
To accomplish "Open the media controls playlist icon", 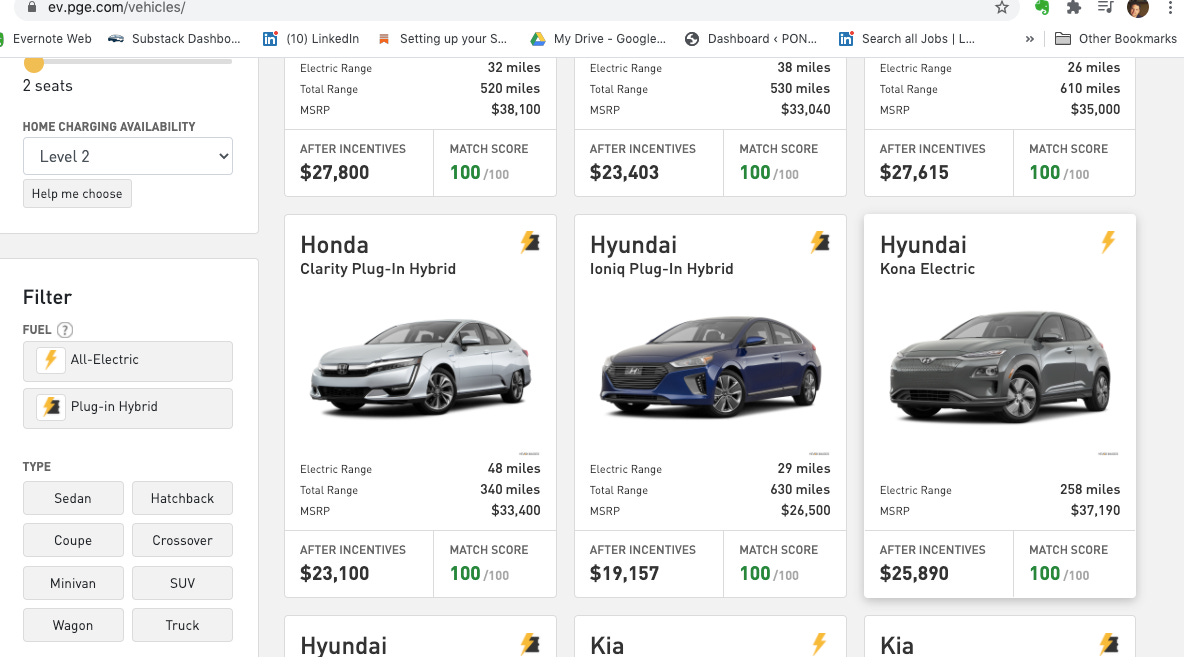I will point(1105,8).
